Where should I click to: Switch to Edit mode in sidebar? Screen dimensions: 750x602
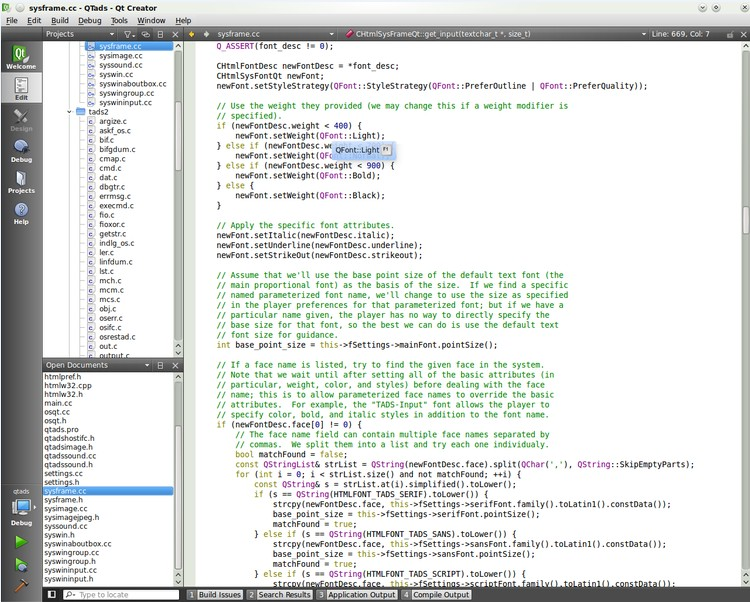[x=21, y=88]
